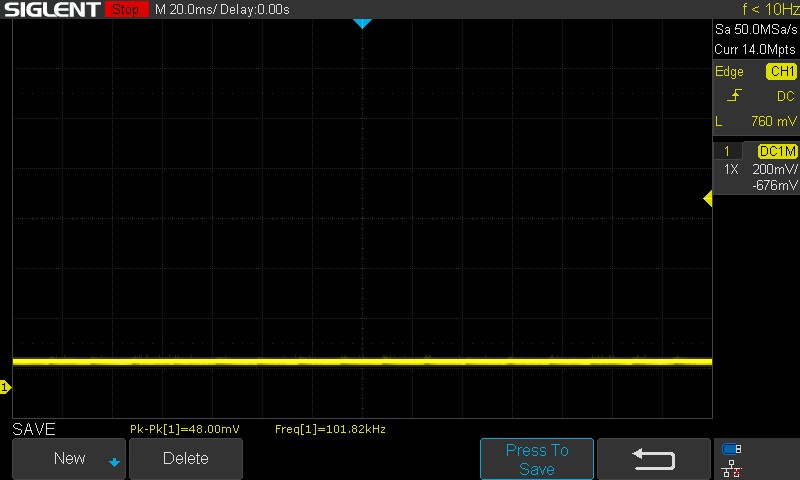The height and width of the screenshot is (480, 800).
Task: Click the return back arrow button
Action: 654,459
